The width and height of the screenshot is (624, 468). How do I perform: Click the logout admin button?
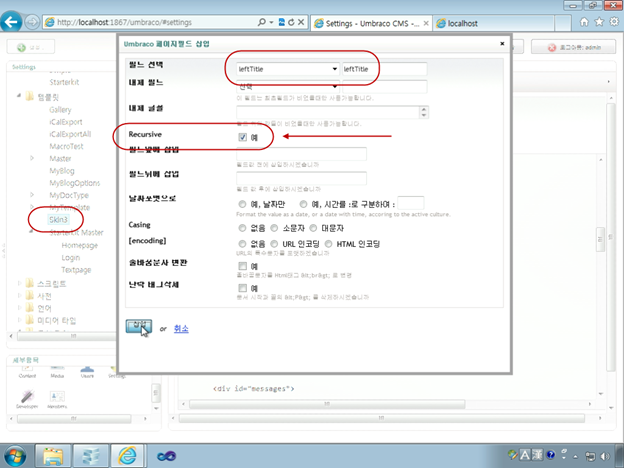pos(573,47)
